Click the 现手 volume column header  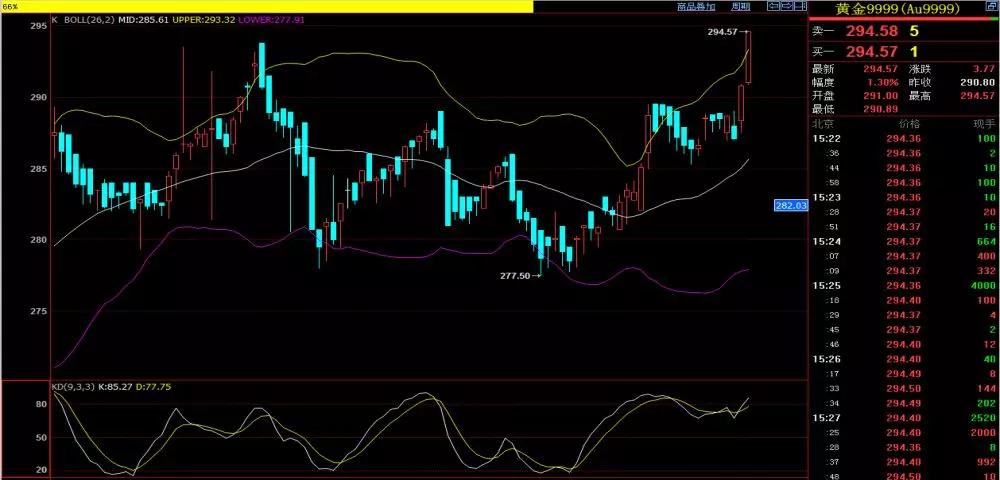[983, 124]
